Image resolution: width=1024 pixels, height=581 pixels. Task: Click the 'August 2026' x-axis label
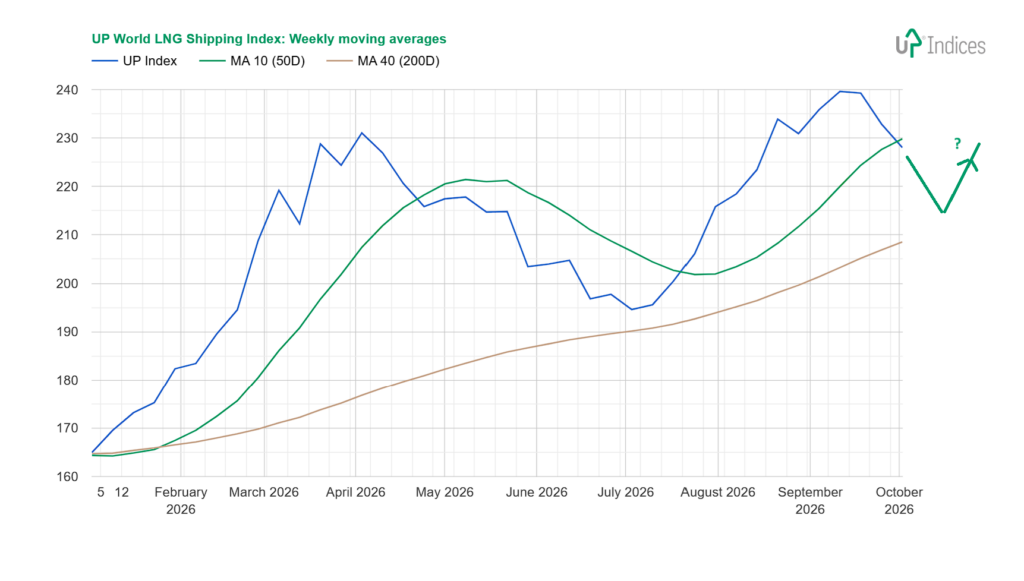(718, 492)
